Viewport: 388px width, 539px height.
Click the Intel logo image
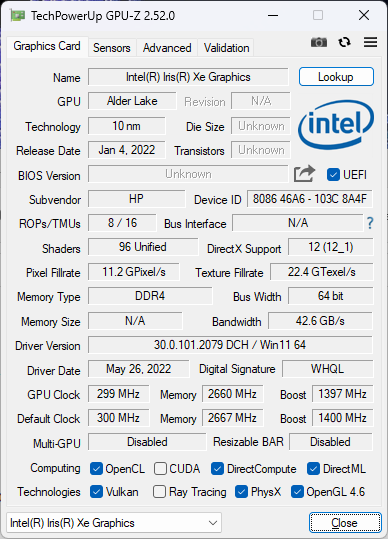(x=335, y=125)
